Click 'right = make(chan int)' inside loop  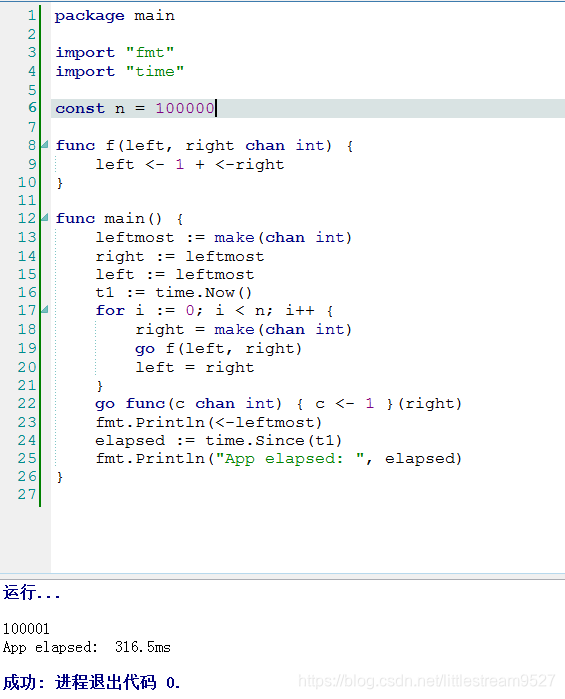(x=244, y=330)
